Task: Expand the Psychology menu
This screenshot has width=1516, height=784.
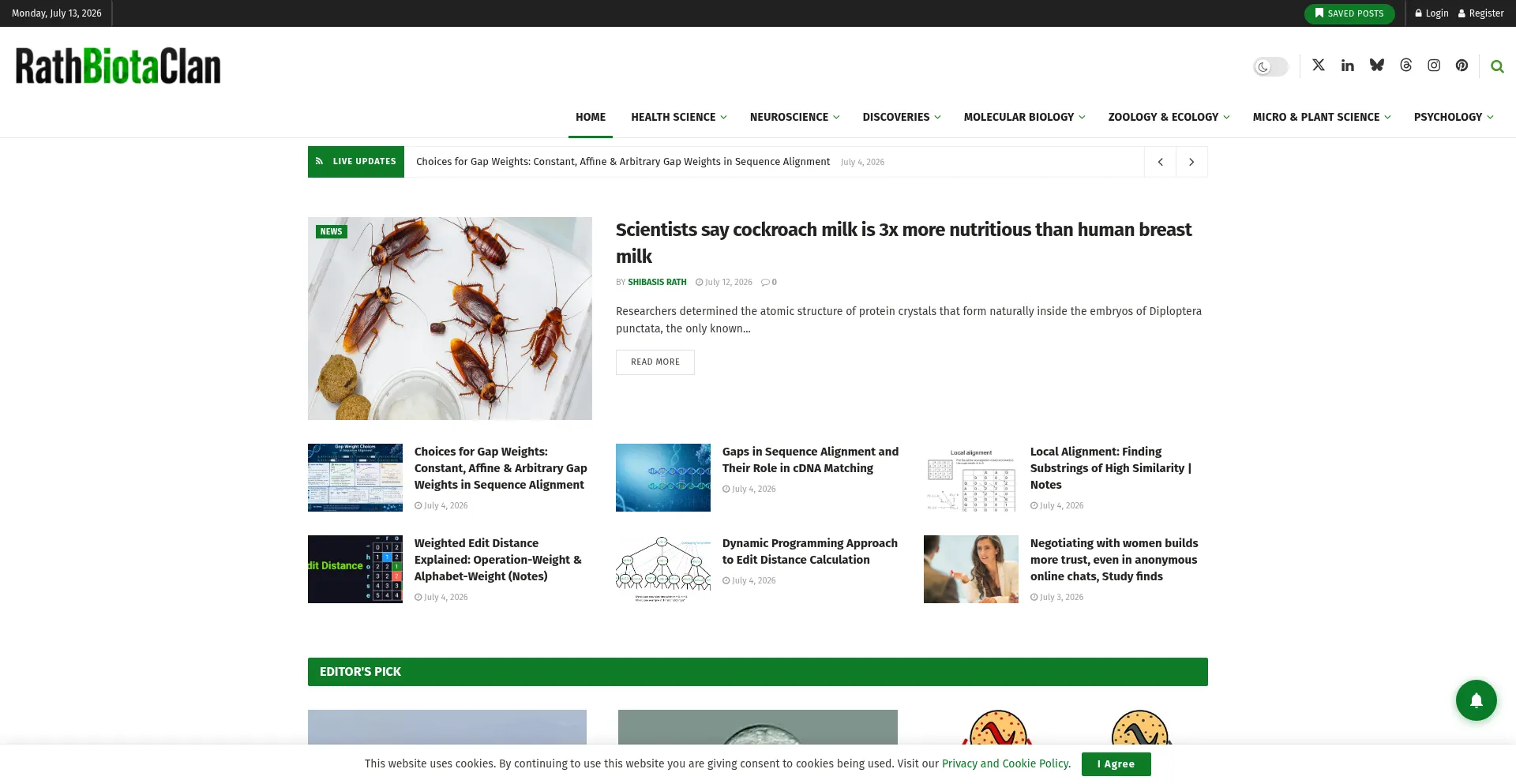Action: click(1454, 117)
